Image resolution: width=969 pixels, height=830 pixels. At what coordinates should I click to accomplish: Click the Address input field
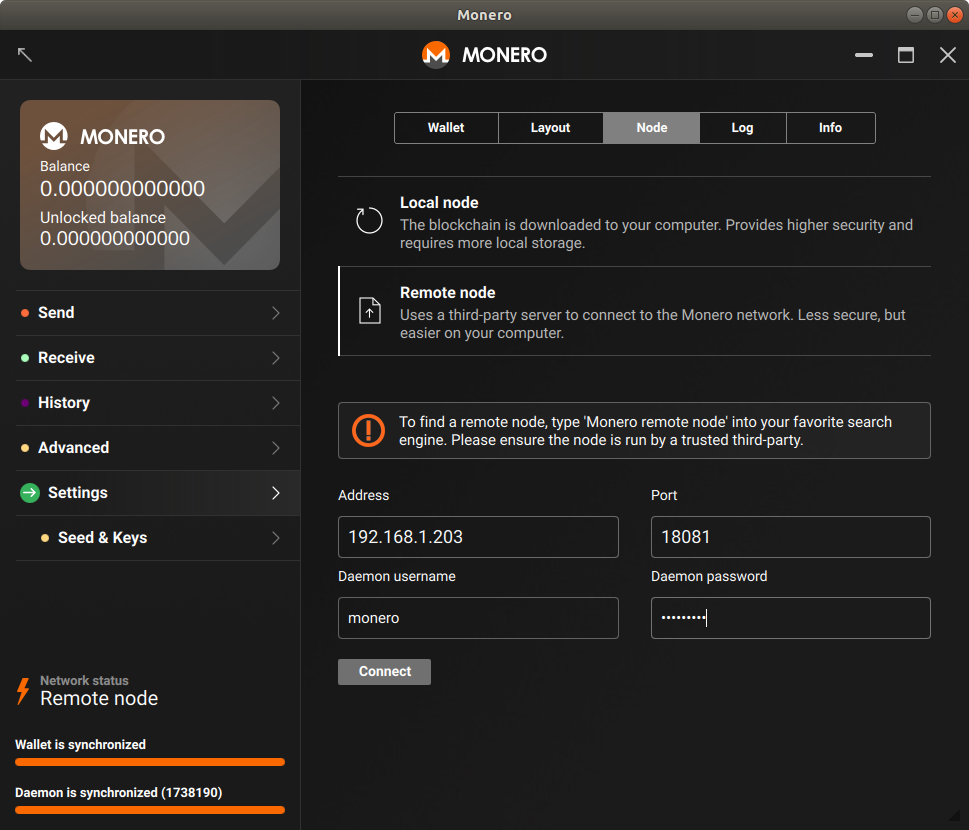coord(478,537)
